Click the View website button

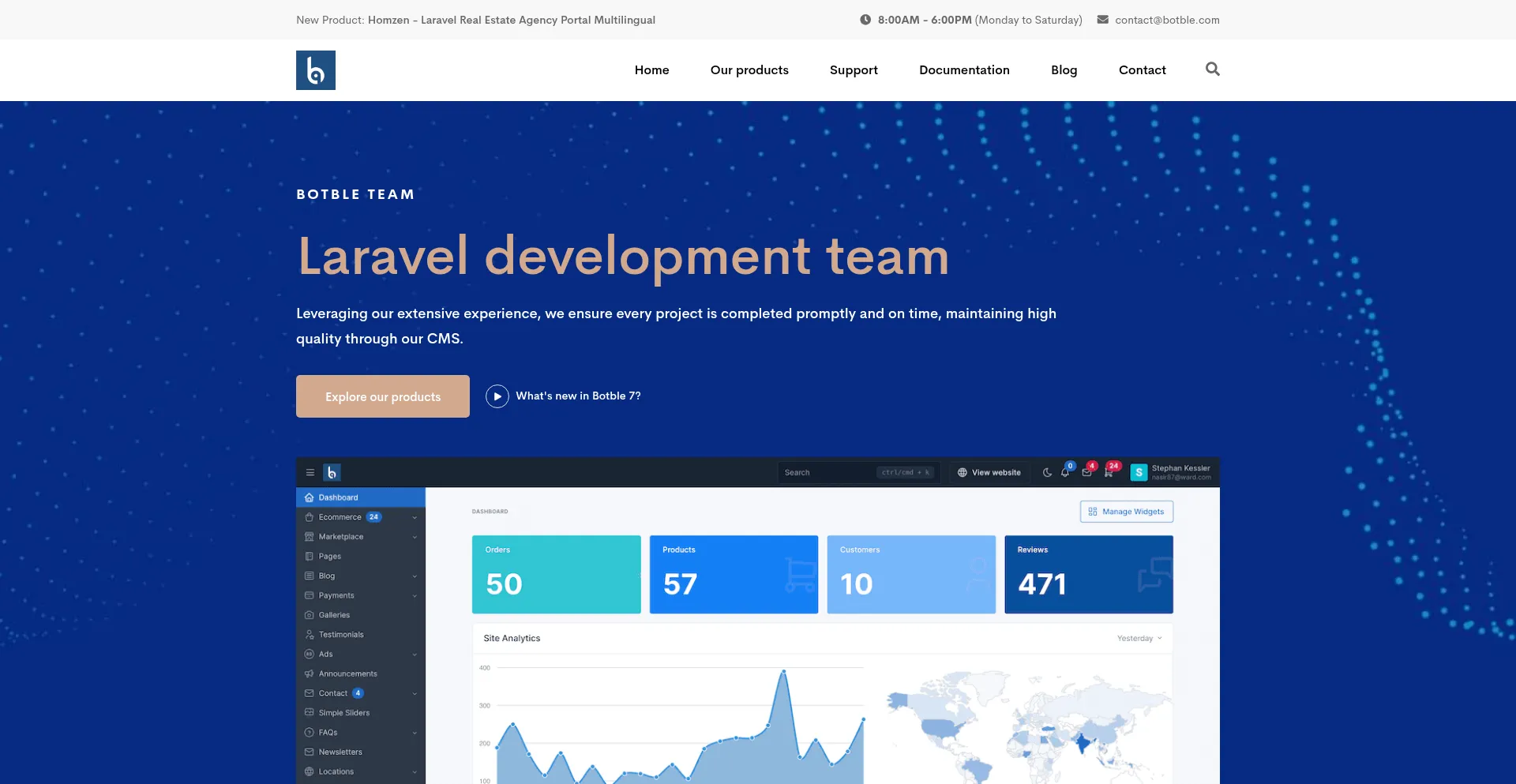point(989,473)
